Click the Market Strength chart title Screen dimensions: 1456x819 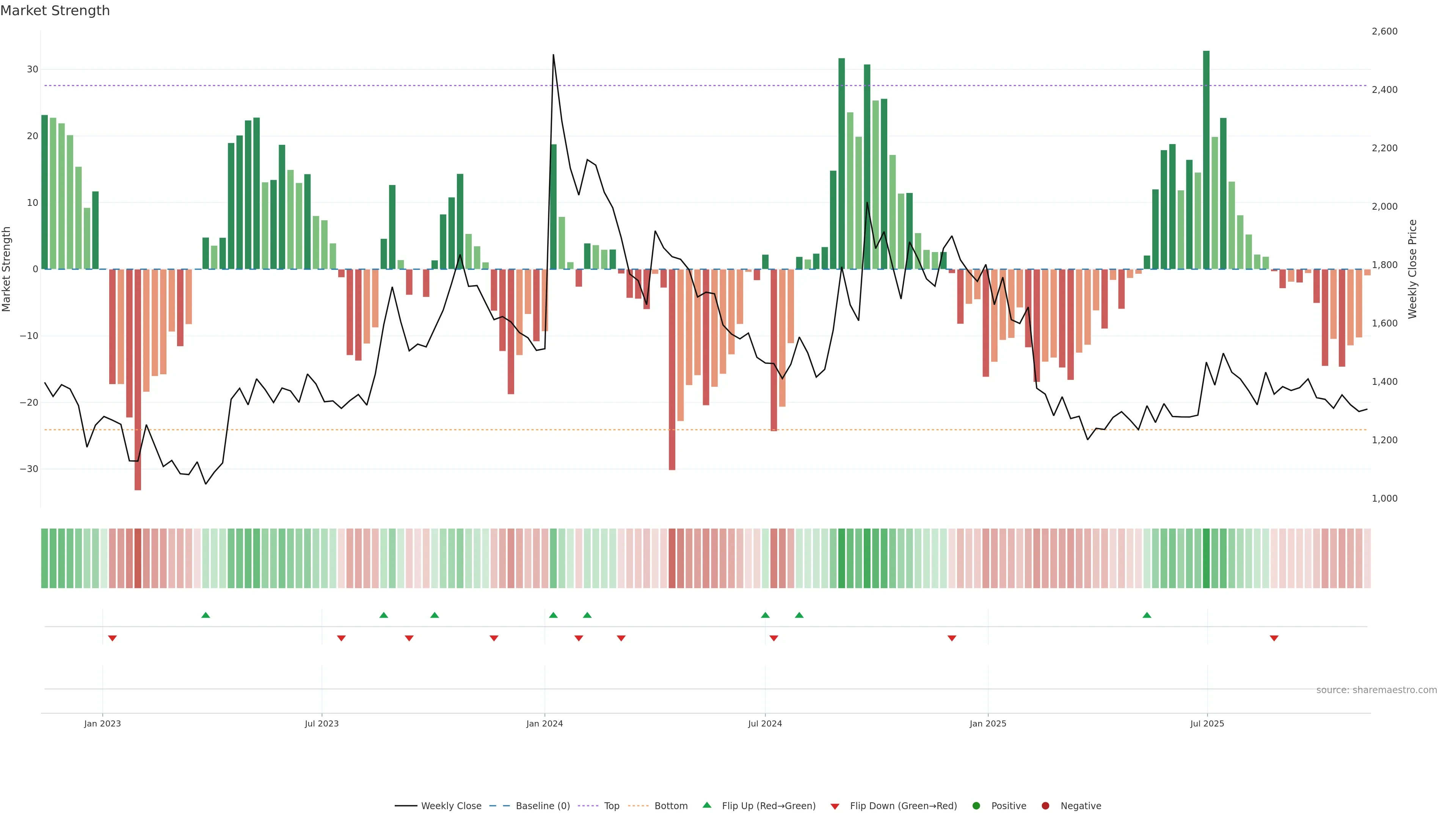pyautogui.click(x=55, y=11)
